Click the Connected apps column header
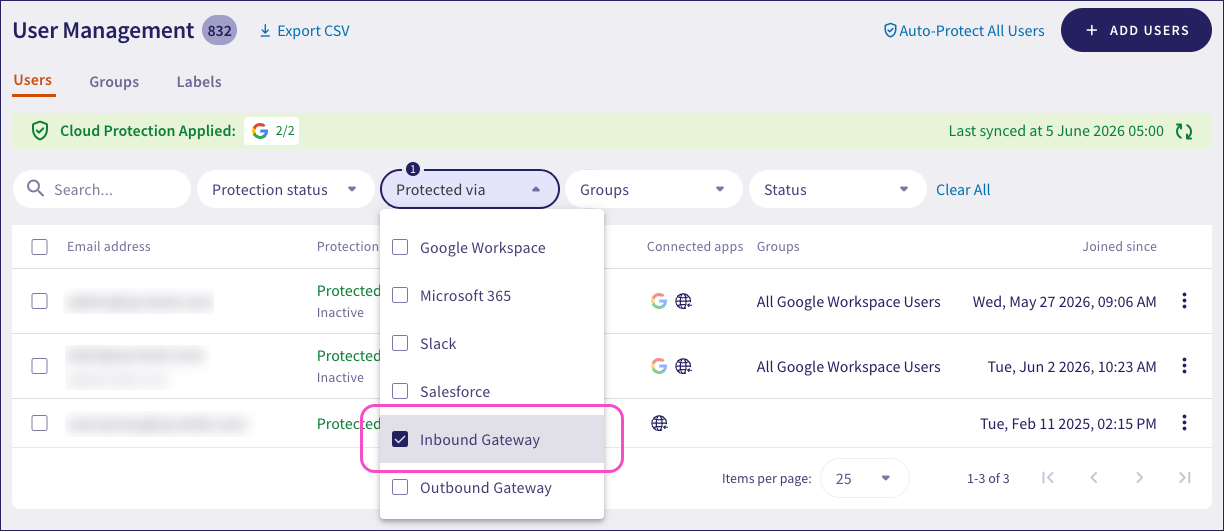Image resolution: width=1224 pixels, height=531 pixels. 695,247
